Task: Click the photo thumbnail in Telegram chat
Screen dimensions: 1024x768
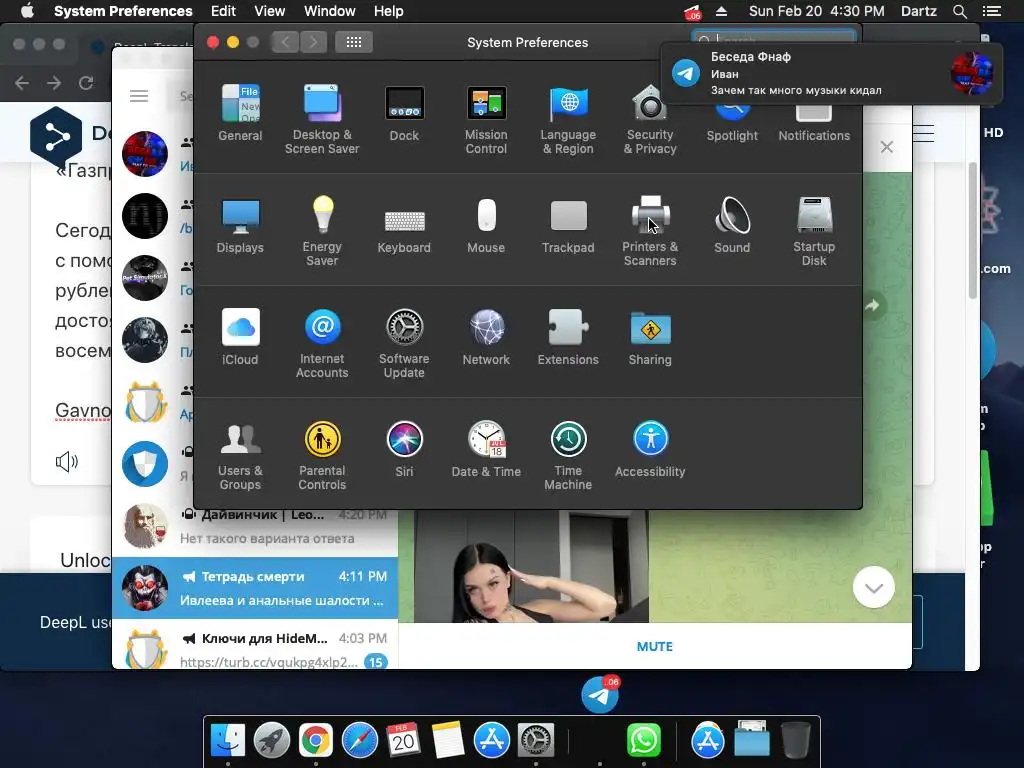Action: coord(532,566)
